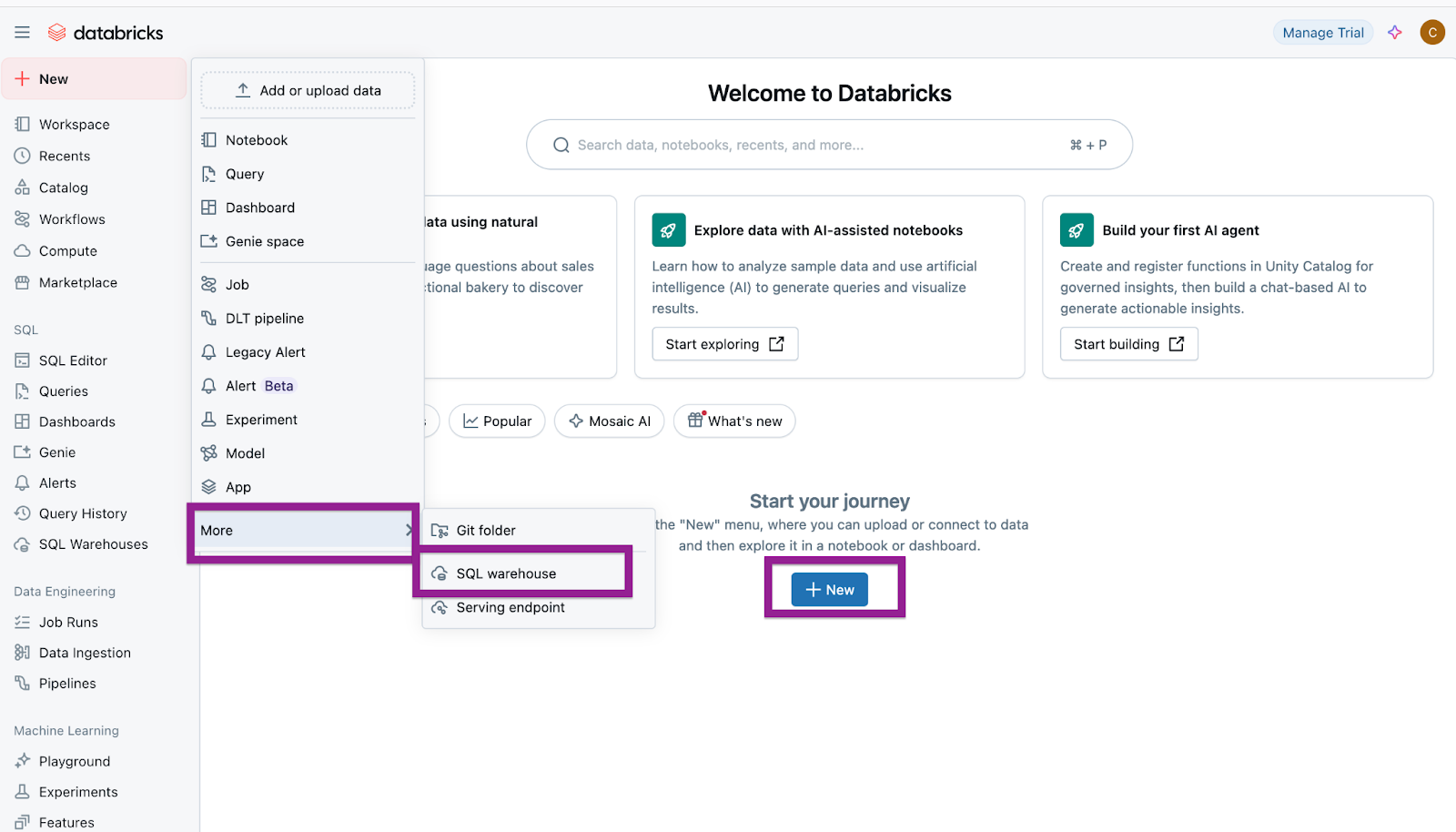Create a new Job from menu
This screenshot has height=832, width=1456.
click(308, 285)
